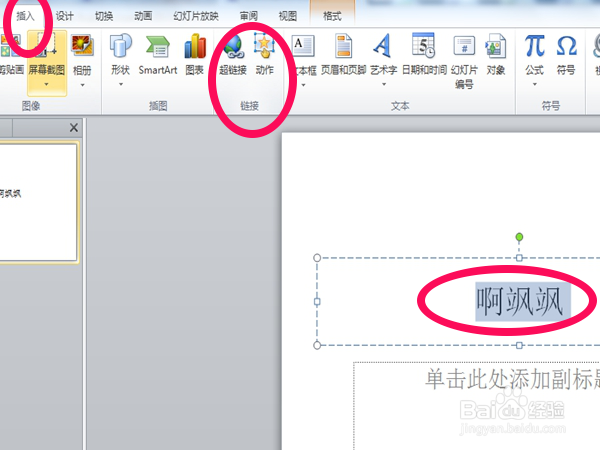Open the 幻灯片放映 tab

click(x=196, y=16)
